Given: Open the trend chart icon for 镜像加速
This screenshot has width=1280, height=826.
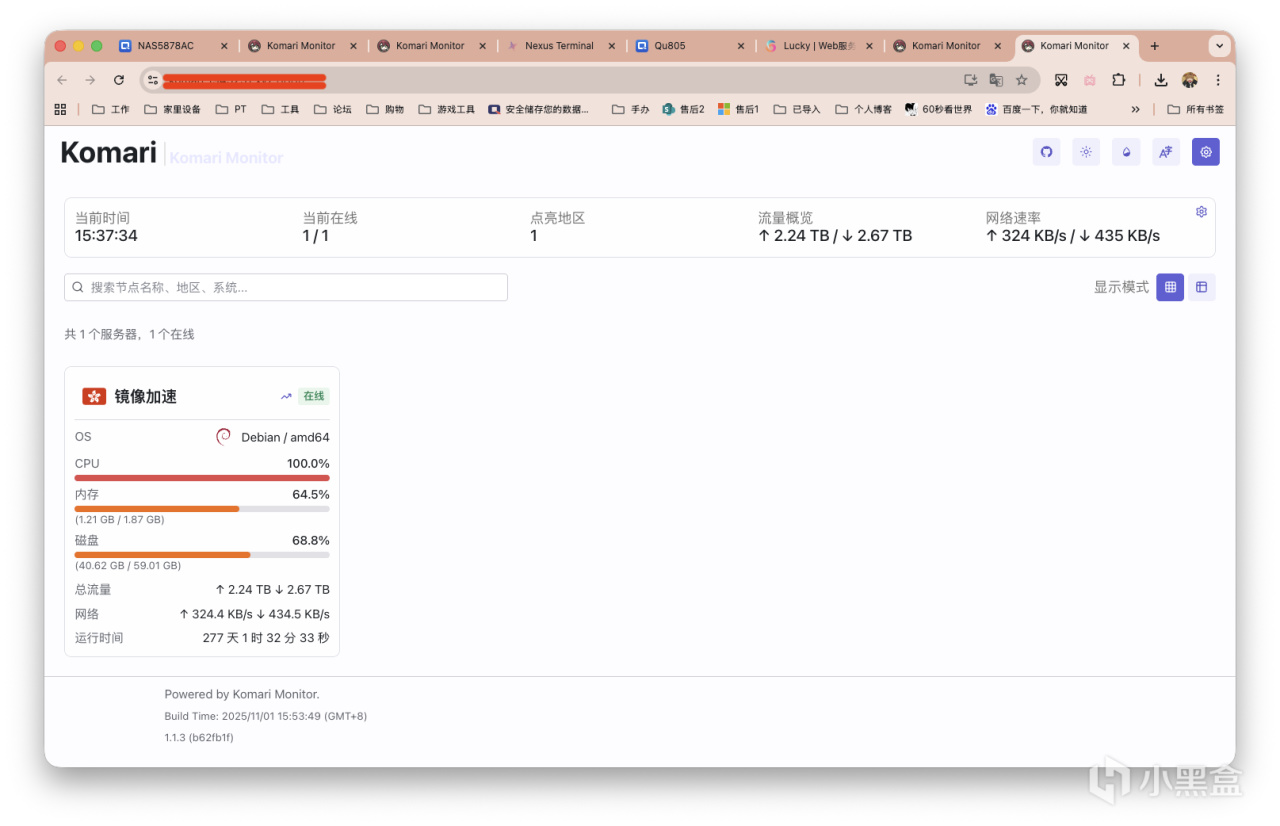Looking at the screenshot, I should tap(286, 396).
